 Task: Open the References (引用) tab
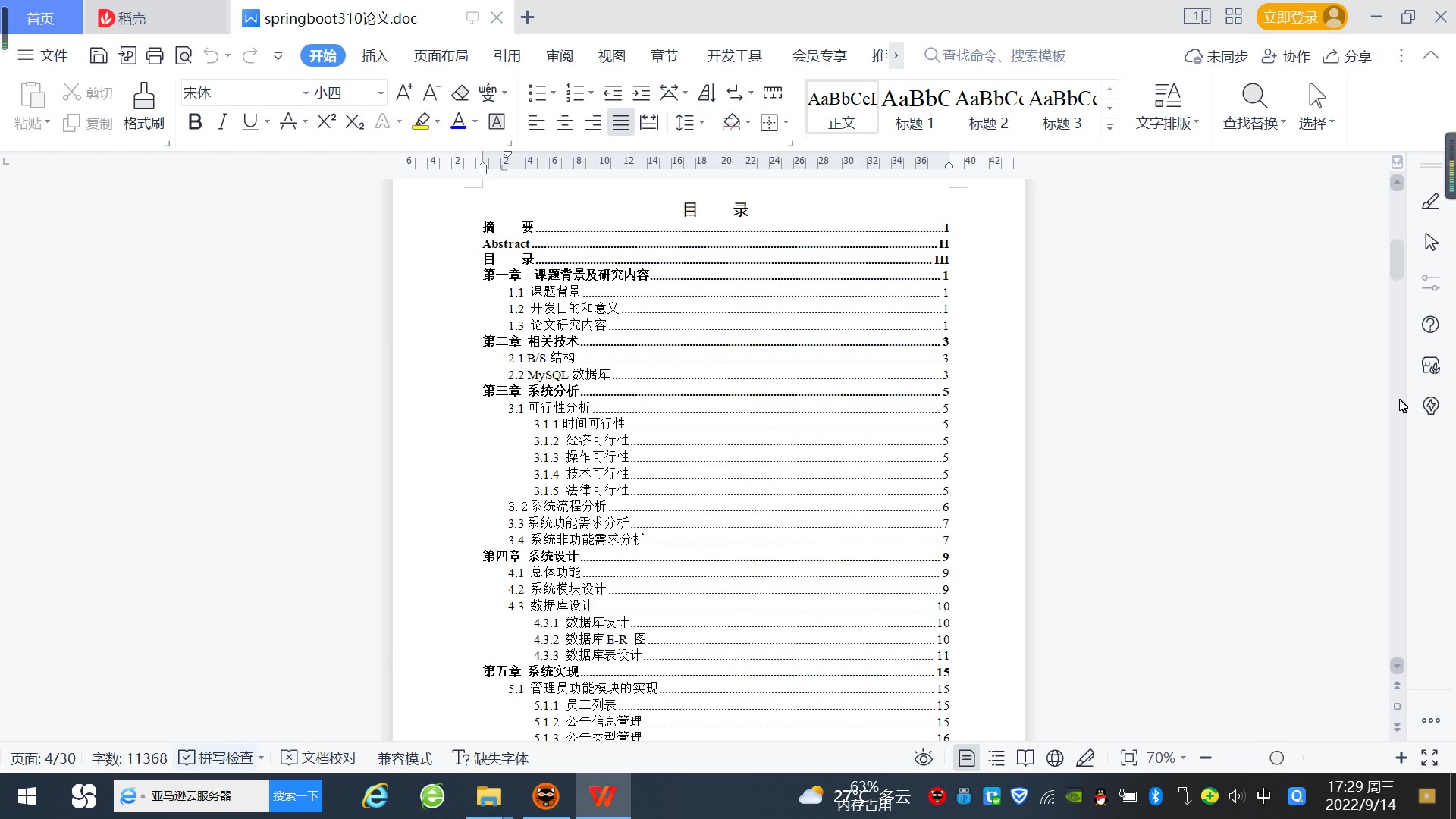507,55
